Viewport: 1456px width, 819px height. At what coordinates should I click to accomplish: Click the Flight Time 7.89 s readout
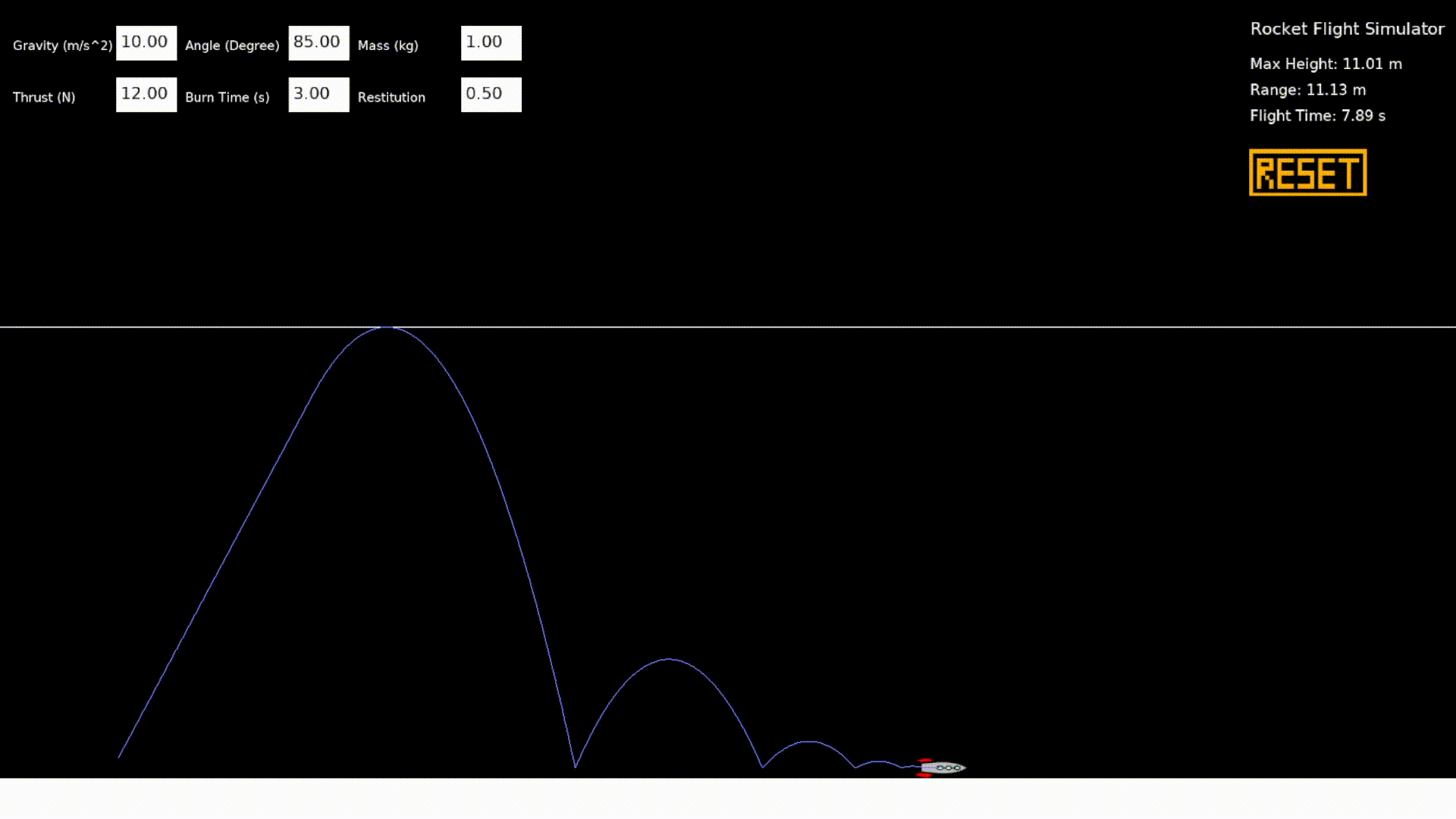[1317, 115]
